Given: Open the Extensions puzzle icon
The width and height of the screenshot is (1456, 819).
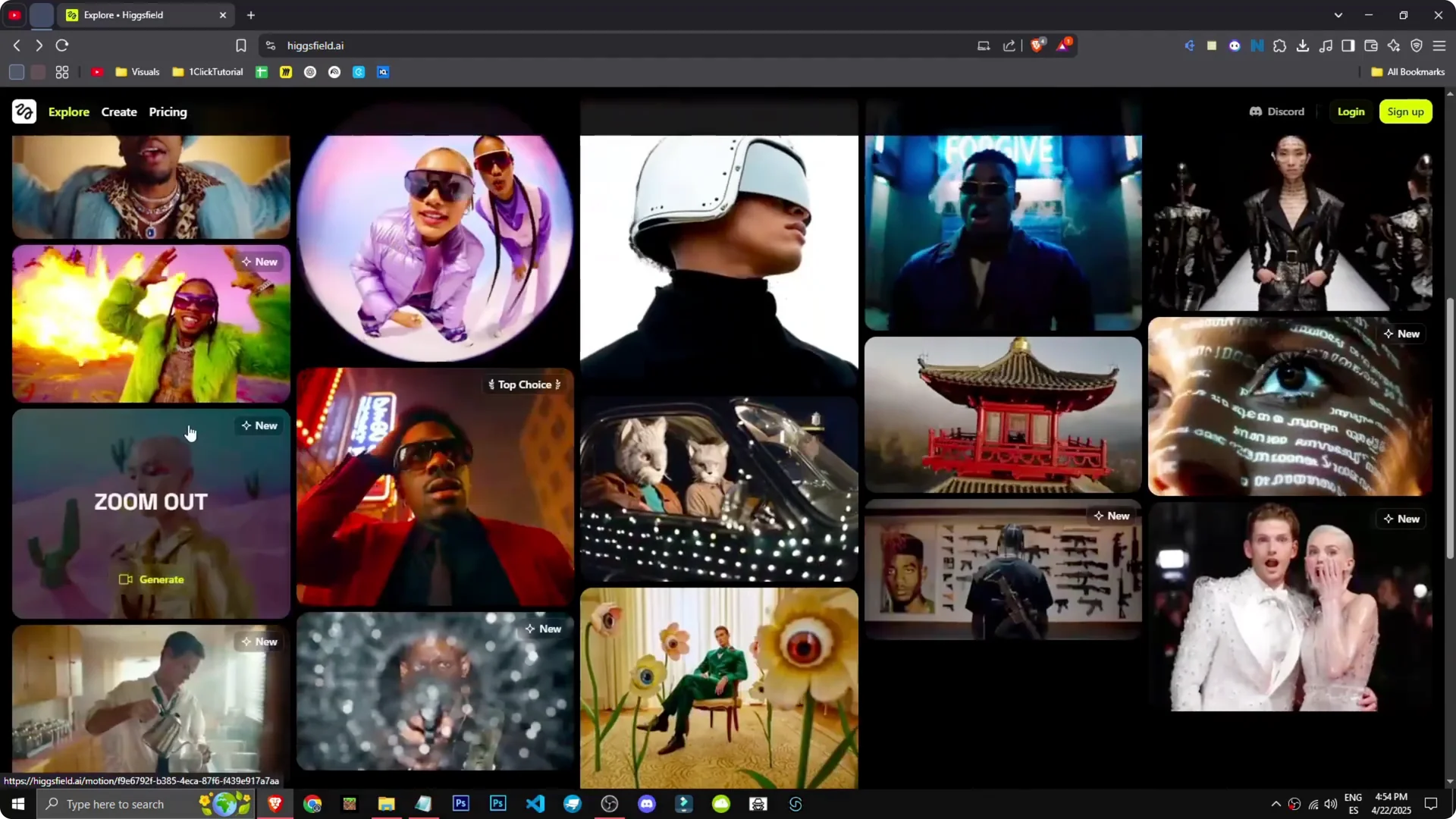Looking at the screenshot, I should click(x=1280, y=45).
